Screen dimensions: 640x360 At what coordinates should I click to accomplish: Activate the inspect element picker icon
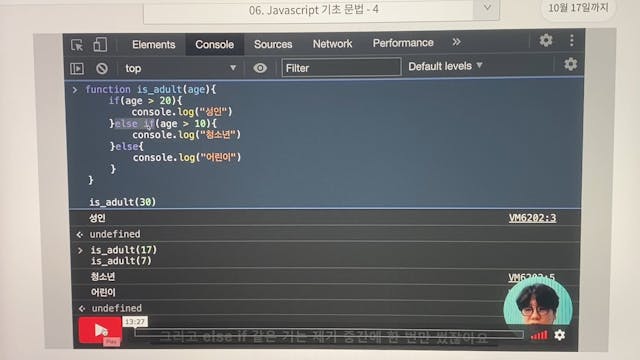[77, 45]
